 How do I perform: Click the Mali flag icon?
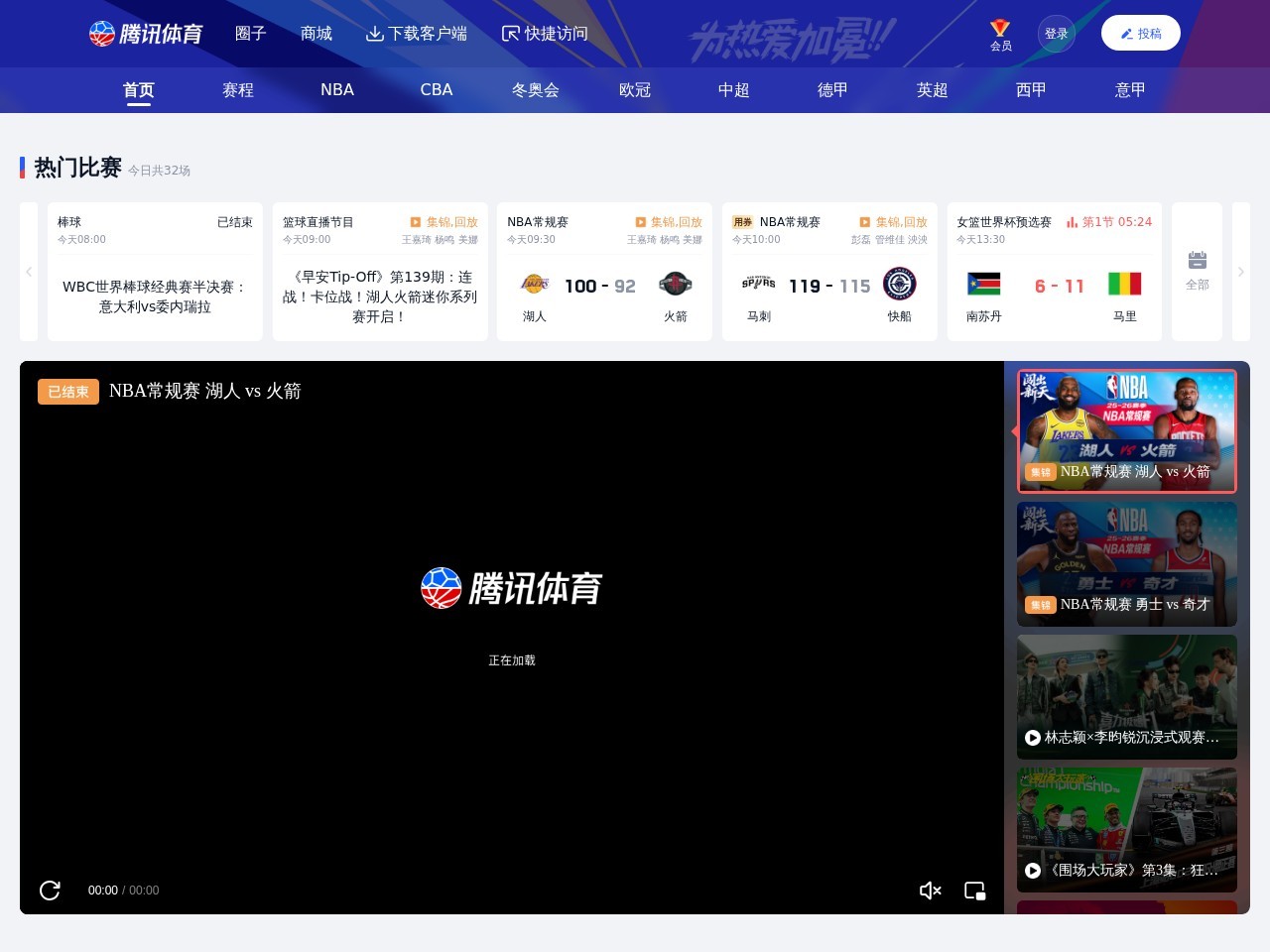click(x=1124, y=285)
